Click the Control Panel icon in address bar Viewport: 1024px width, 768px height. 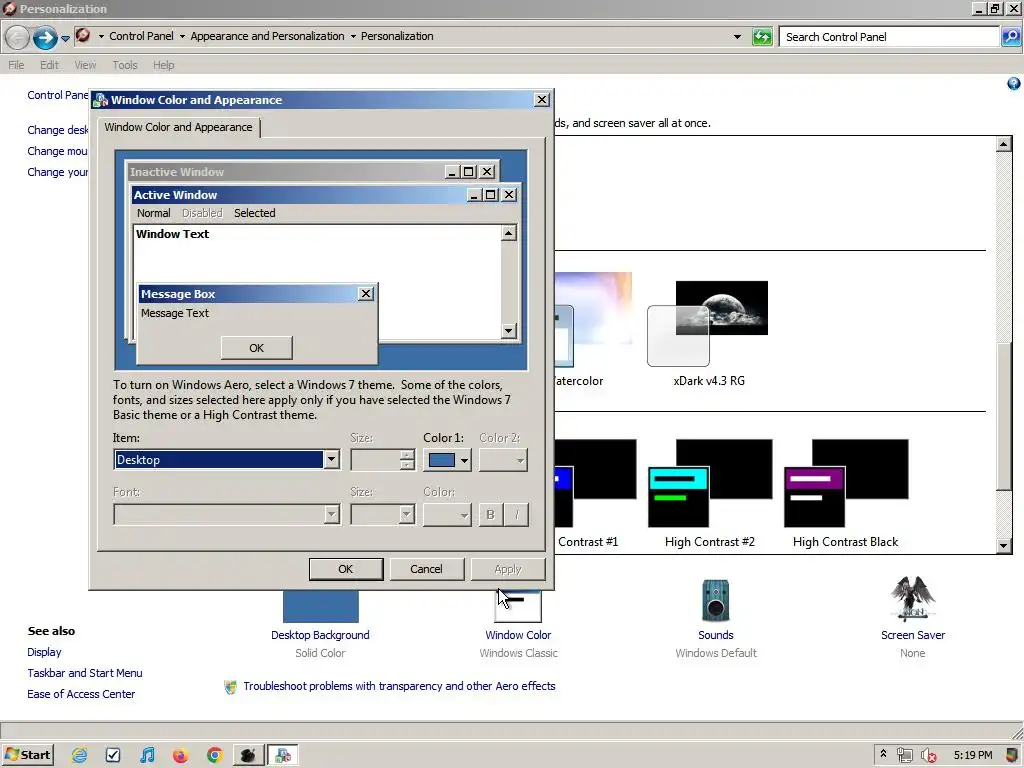point(83,35)
